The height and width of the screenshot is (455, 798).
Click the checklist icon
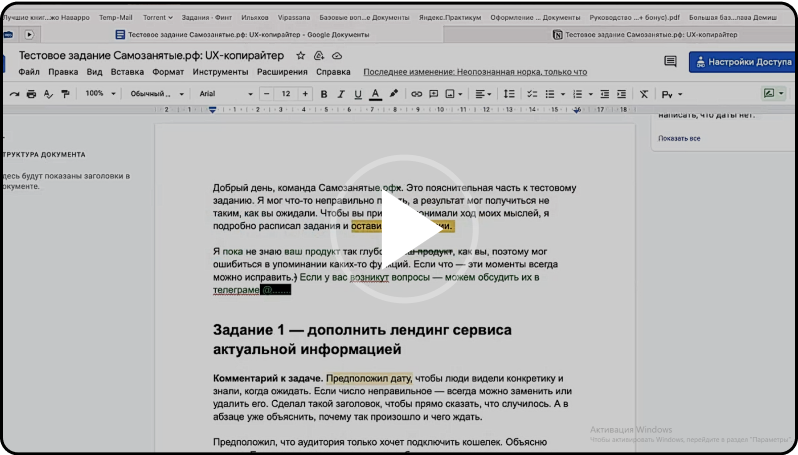tap(532, 94)
